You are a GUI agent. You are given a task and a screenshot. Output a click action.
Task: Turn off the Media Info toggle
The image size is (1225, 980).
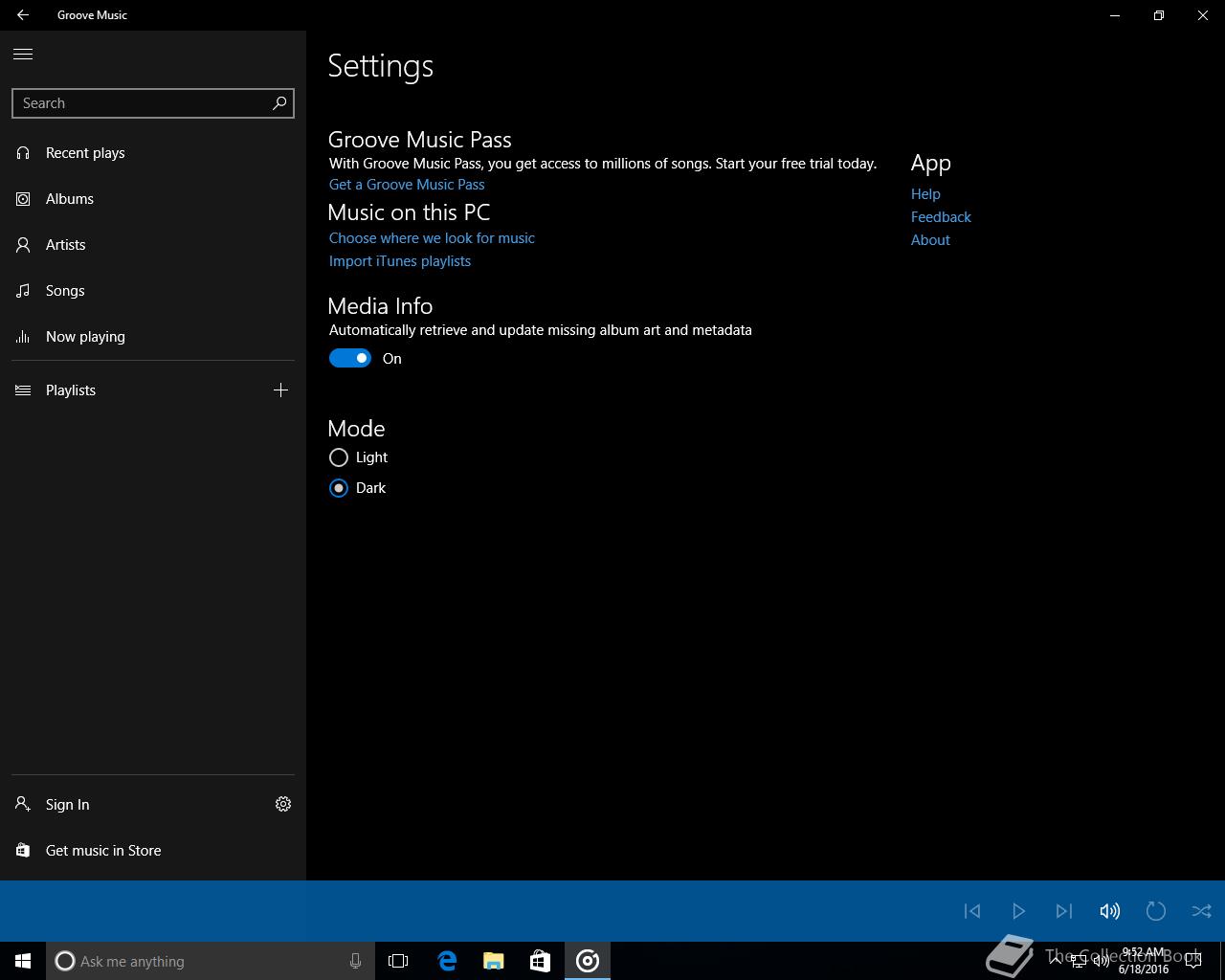(350, 358)
